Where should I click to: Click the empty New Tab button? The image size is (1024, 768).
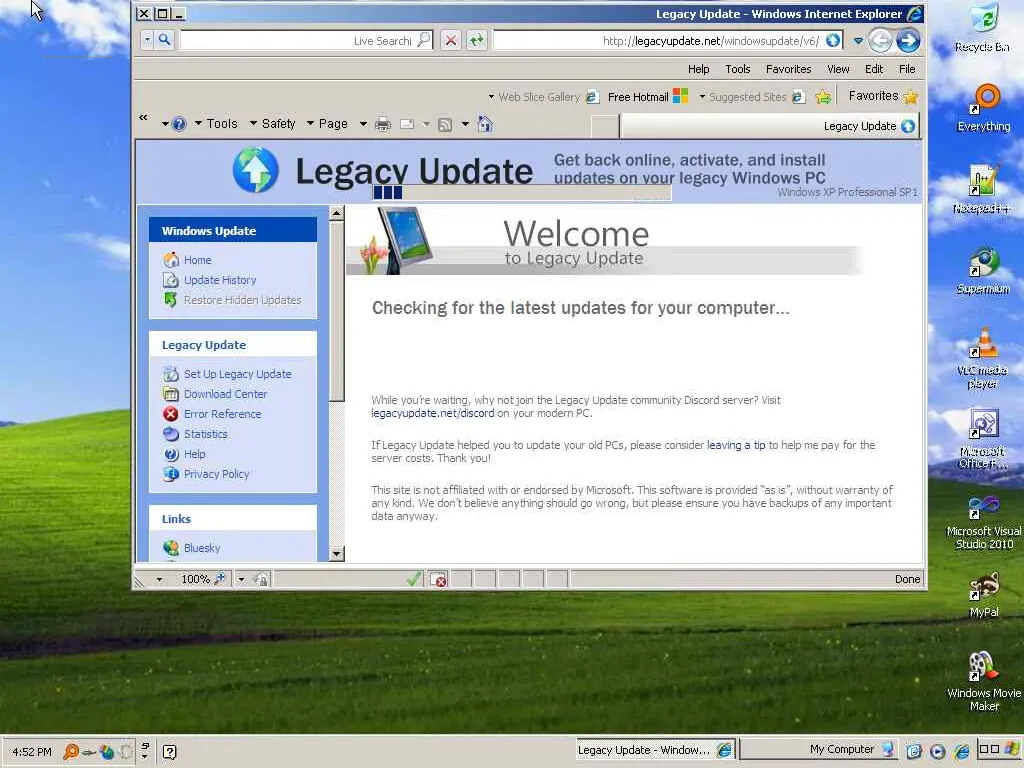pos(605,126)
